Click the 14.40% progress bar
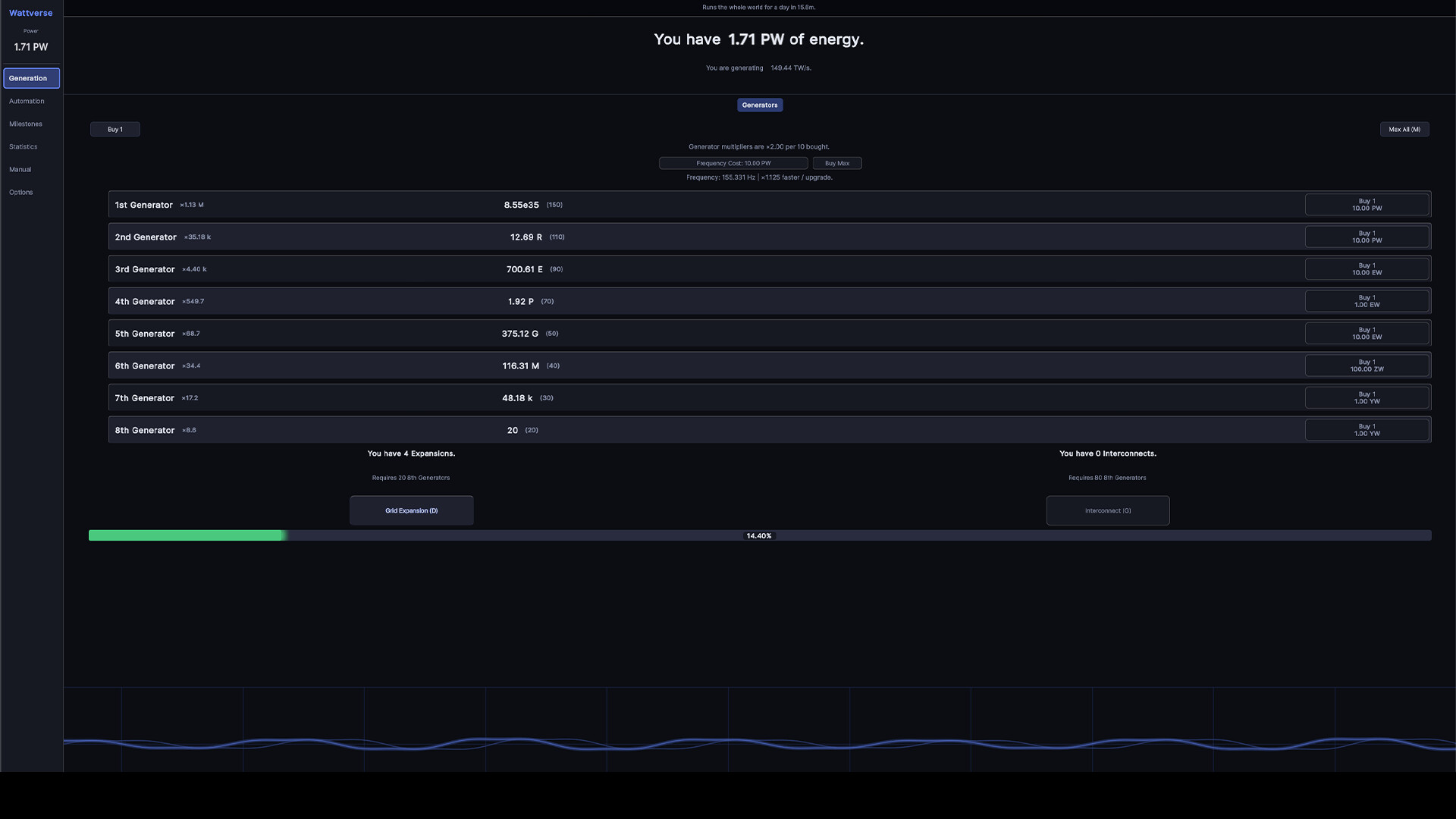 (760, 535)
